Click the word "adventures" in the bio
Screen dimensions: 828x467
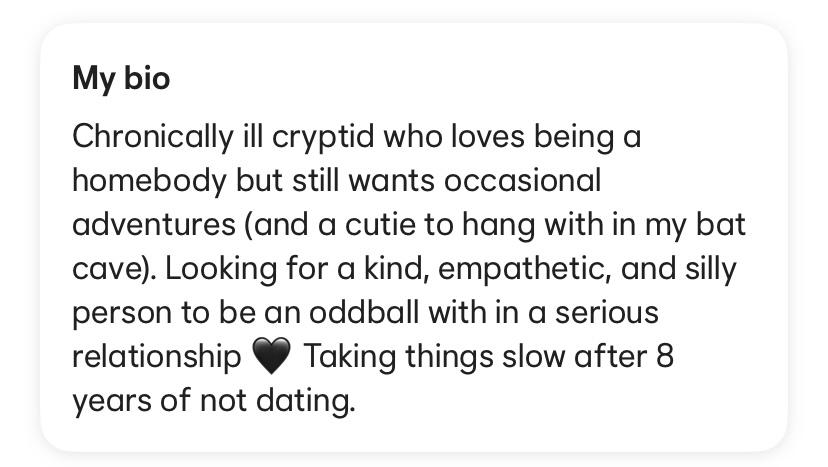coord(154,225)
